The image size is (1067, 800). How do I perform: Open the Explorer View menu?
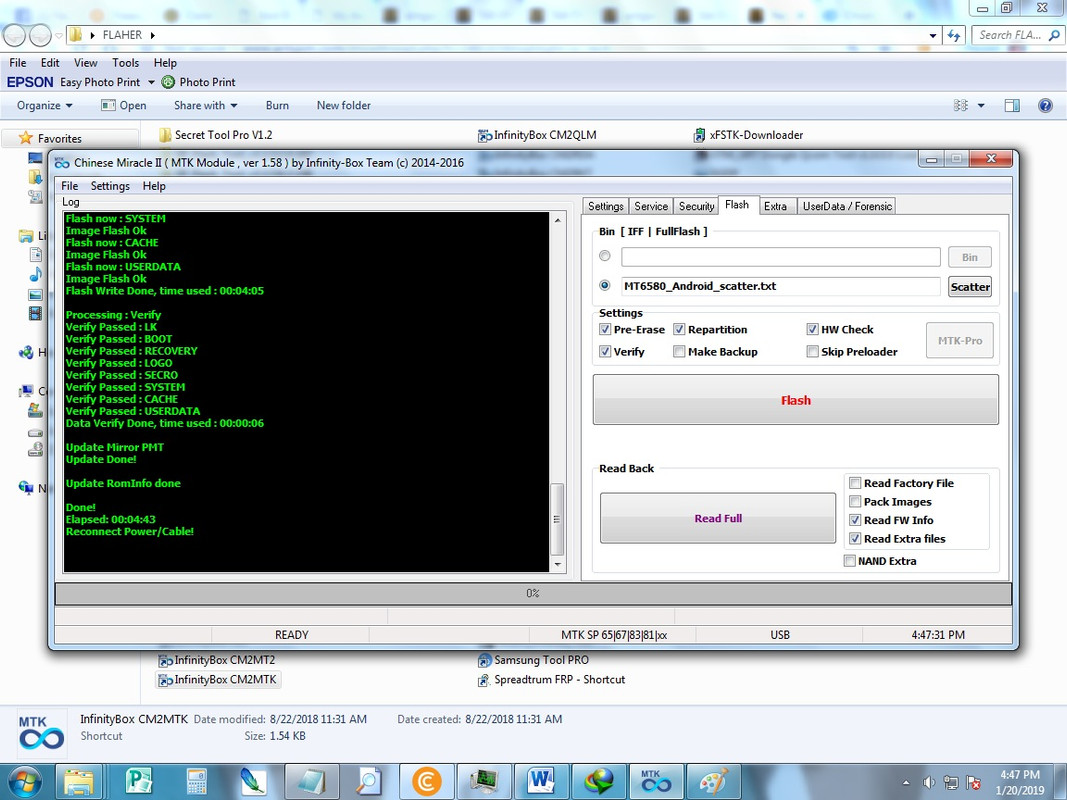click(x=86, y=63)
